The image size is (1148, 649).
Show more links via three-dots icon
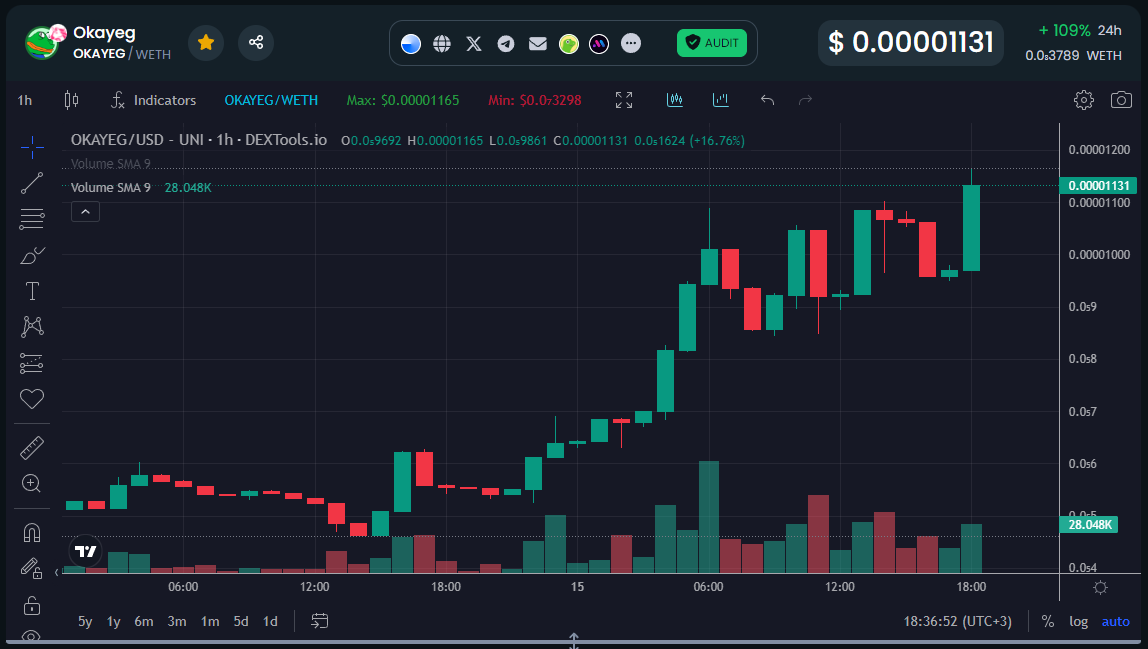pos(630,43)
